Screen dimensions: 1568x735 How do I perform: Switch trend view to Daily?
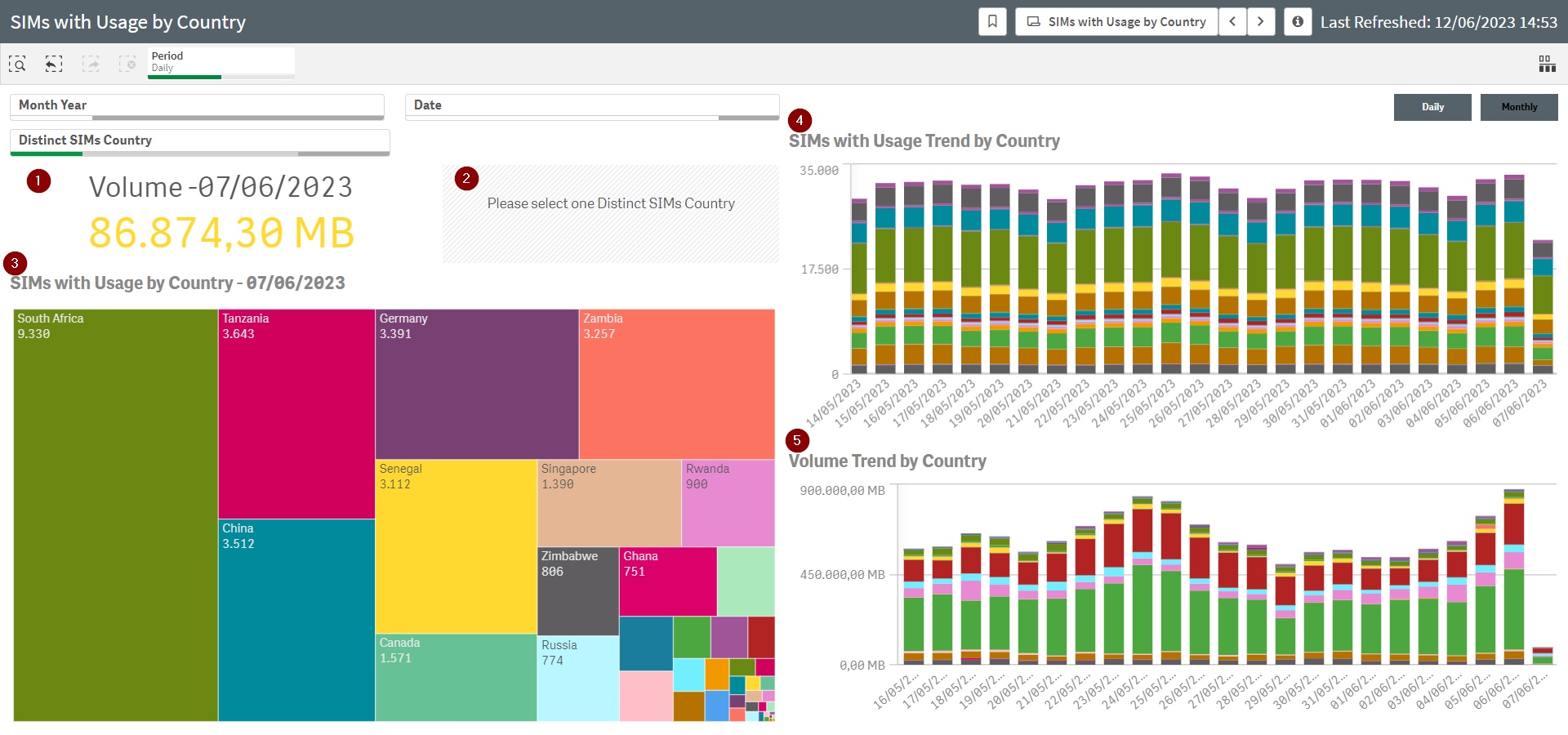[x=1432, y=107]
